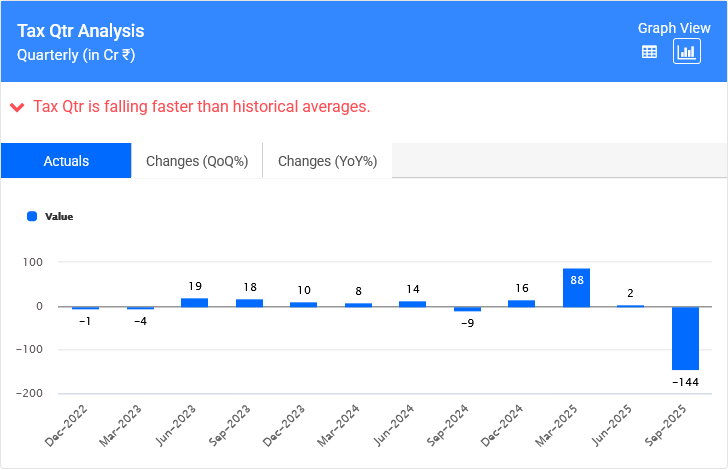Screen dimensions: 728x470
Task: Click the Graph View label
Action: coord(675,28)
